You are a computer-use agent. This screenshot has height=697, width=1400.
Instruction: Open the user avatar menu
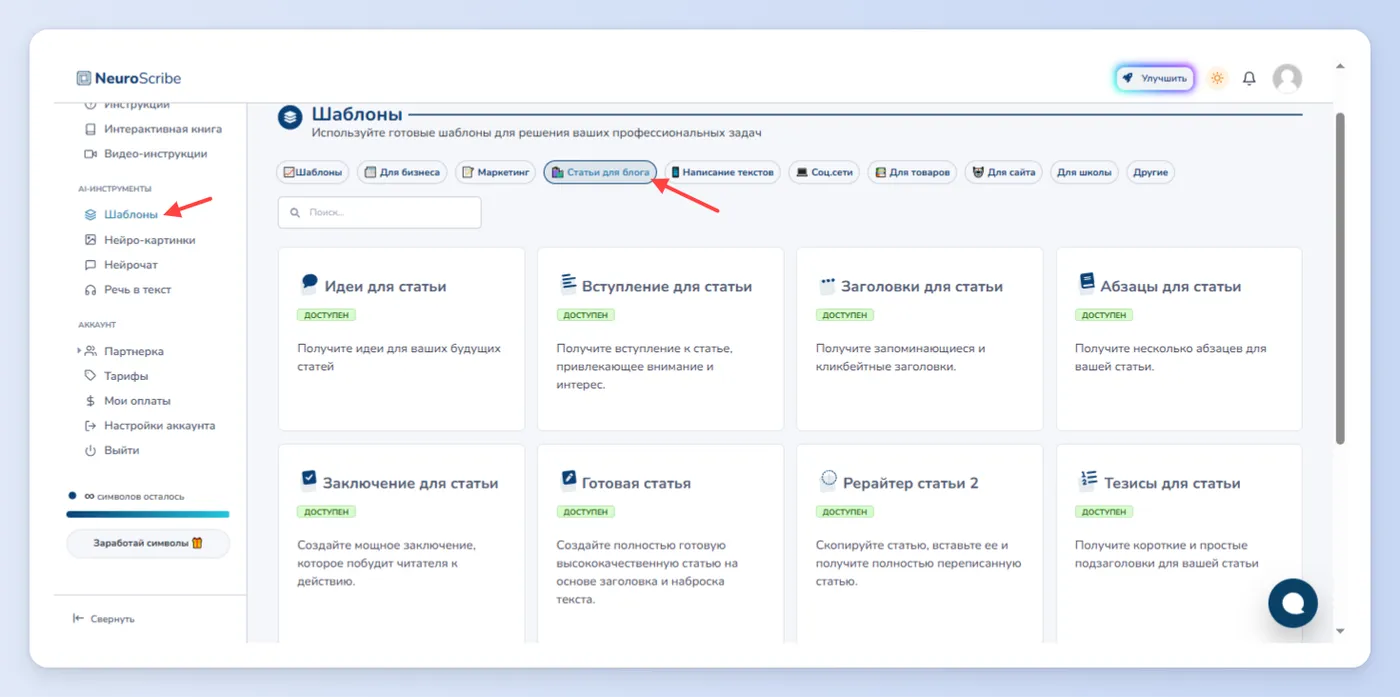tap(1287, 78)
